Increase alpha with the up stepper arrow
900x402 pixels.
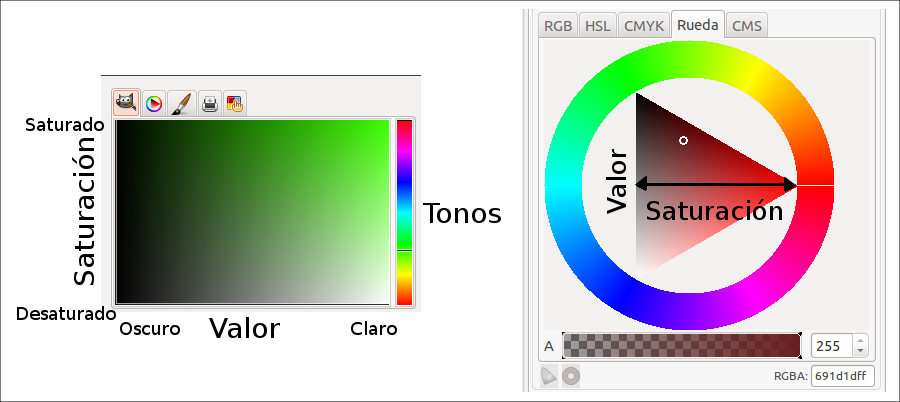pos(860,341)
